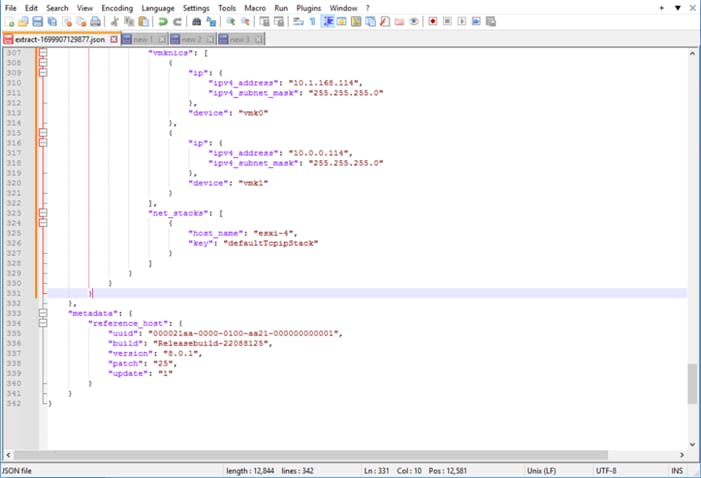Open the Encoding menu

[117, 8]
